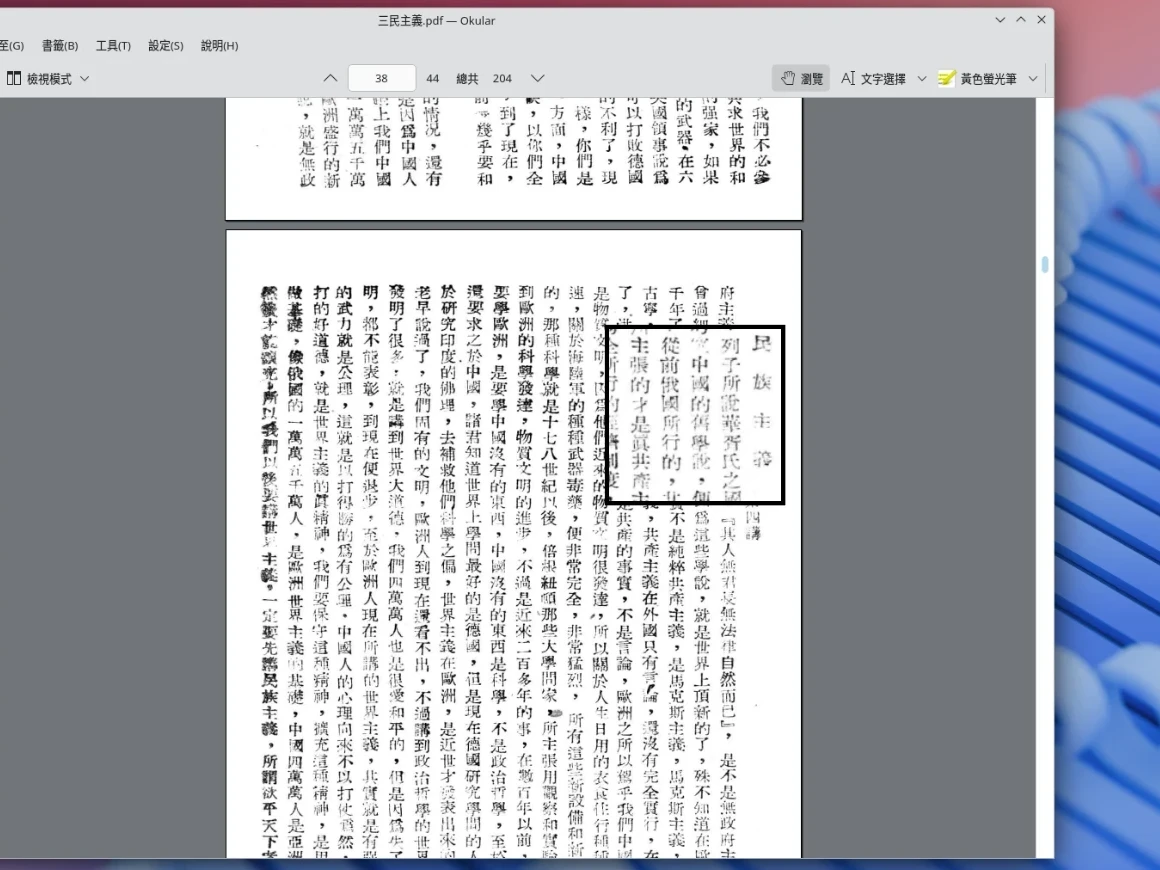Click the page number field showing 38
This screenshot has height=870, width=1160.
381,77
